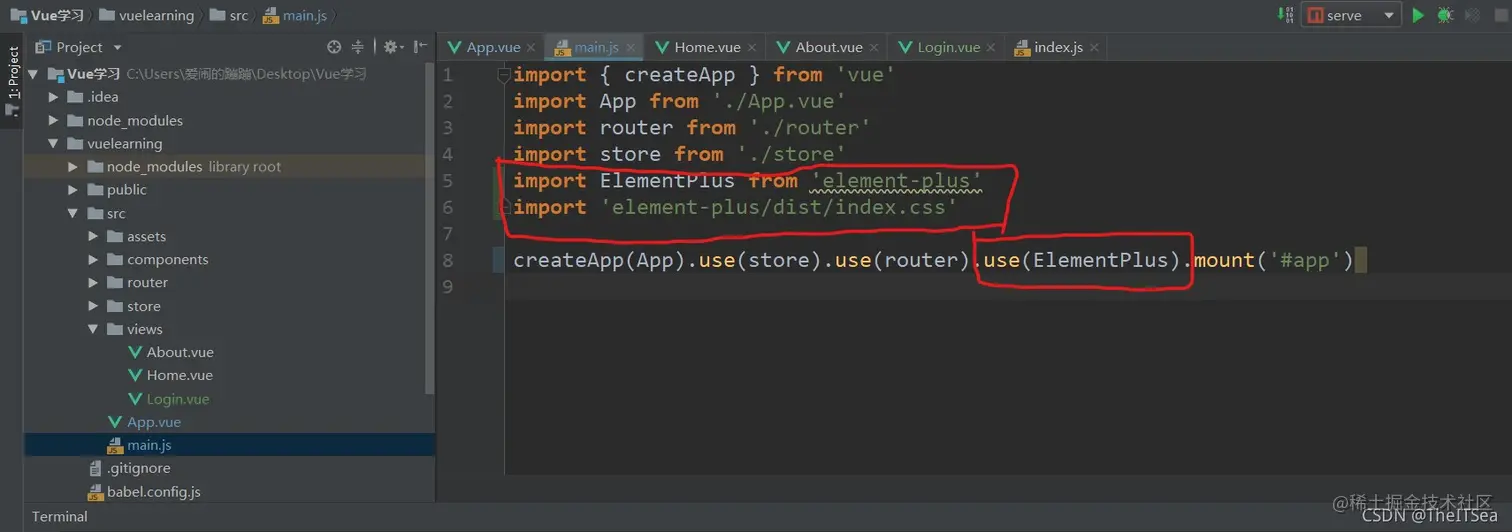
Task: Collapse the views folder
Action: pos(93,329)
